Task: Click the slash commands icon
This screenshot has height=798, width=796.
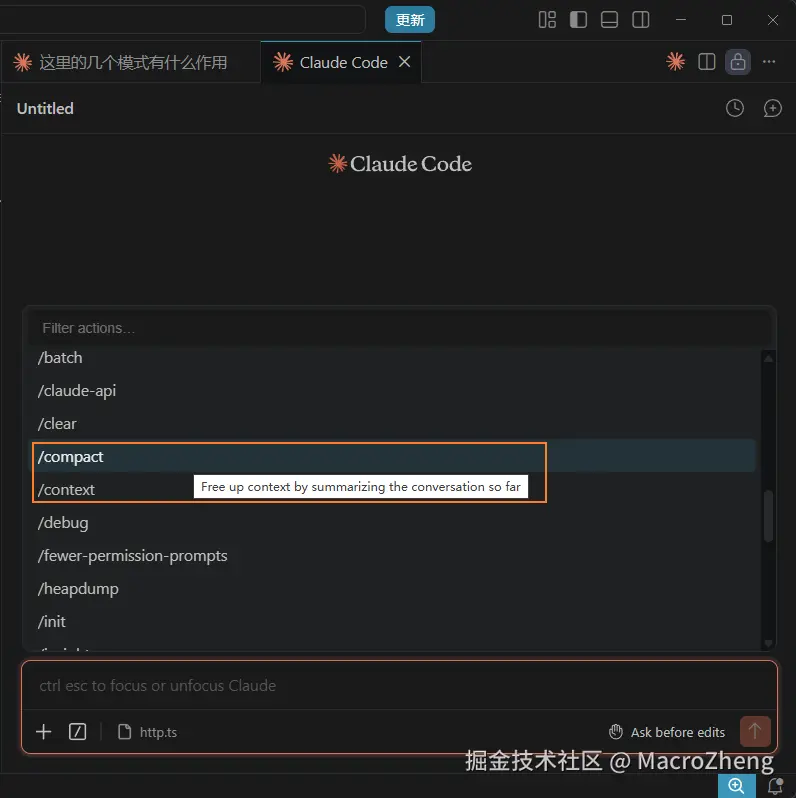Action: [x=77, y=732]
